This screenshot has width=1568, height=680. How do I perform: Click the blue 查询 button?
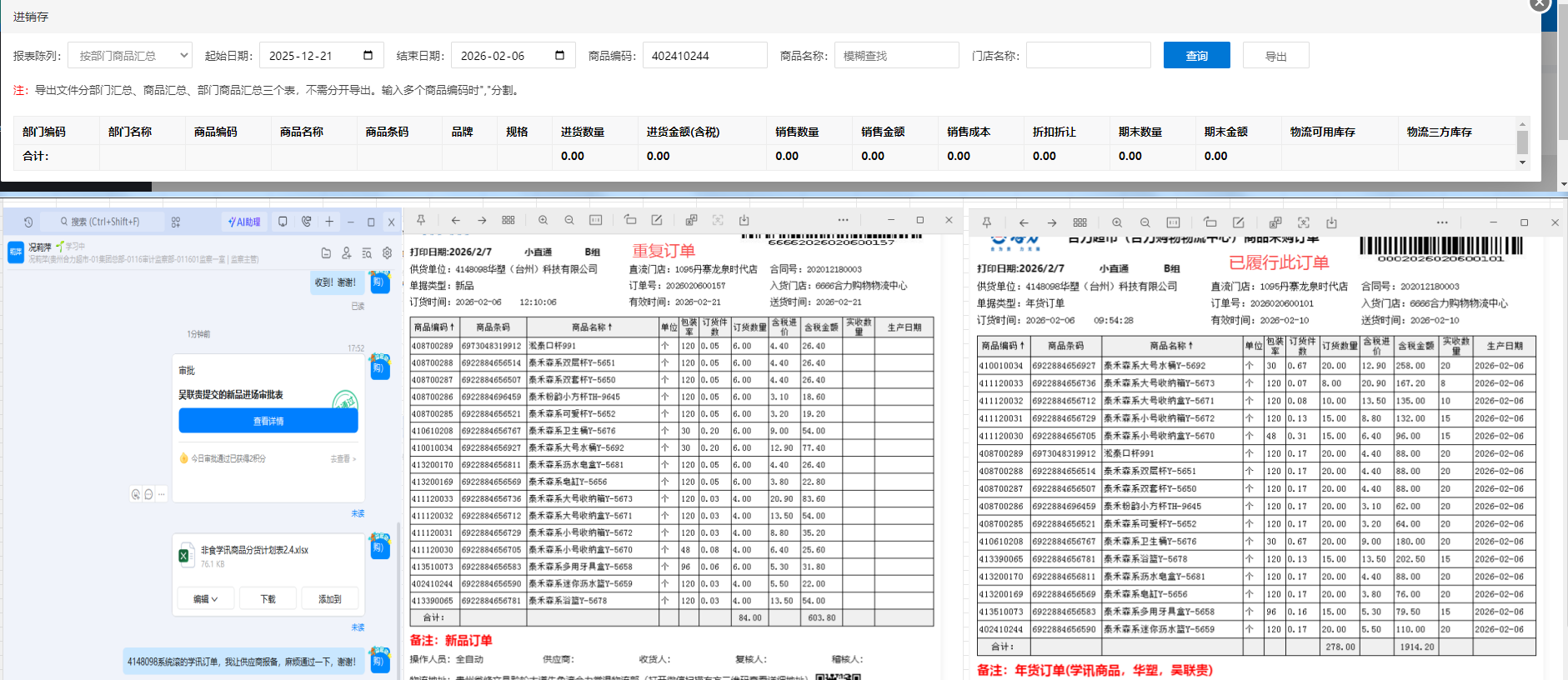coord(1196,56)
